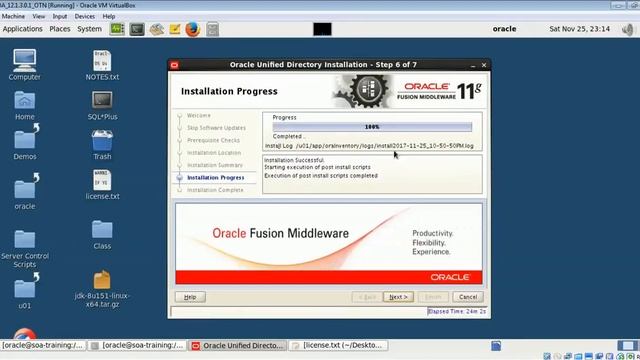
Task: Select Installation Location step
Action: tap(214, 153)
